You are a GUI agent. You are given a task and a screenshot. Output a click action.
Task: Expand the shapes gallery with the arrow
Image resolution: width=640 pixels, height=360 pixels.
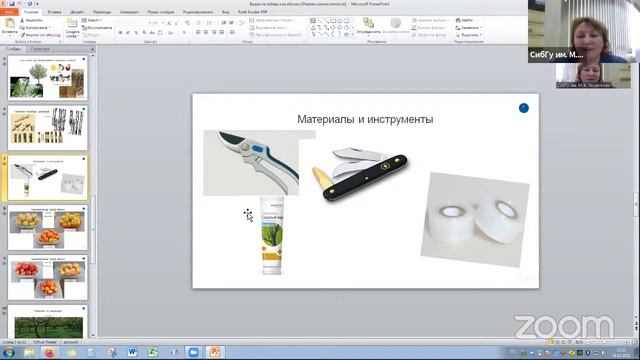pos(353,35)
